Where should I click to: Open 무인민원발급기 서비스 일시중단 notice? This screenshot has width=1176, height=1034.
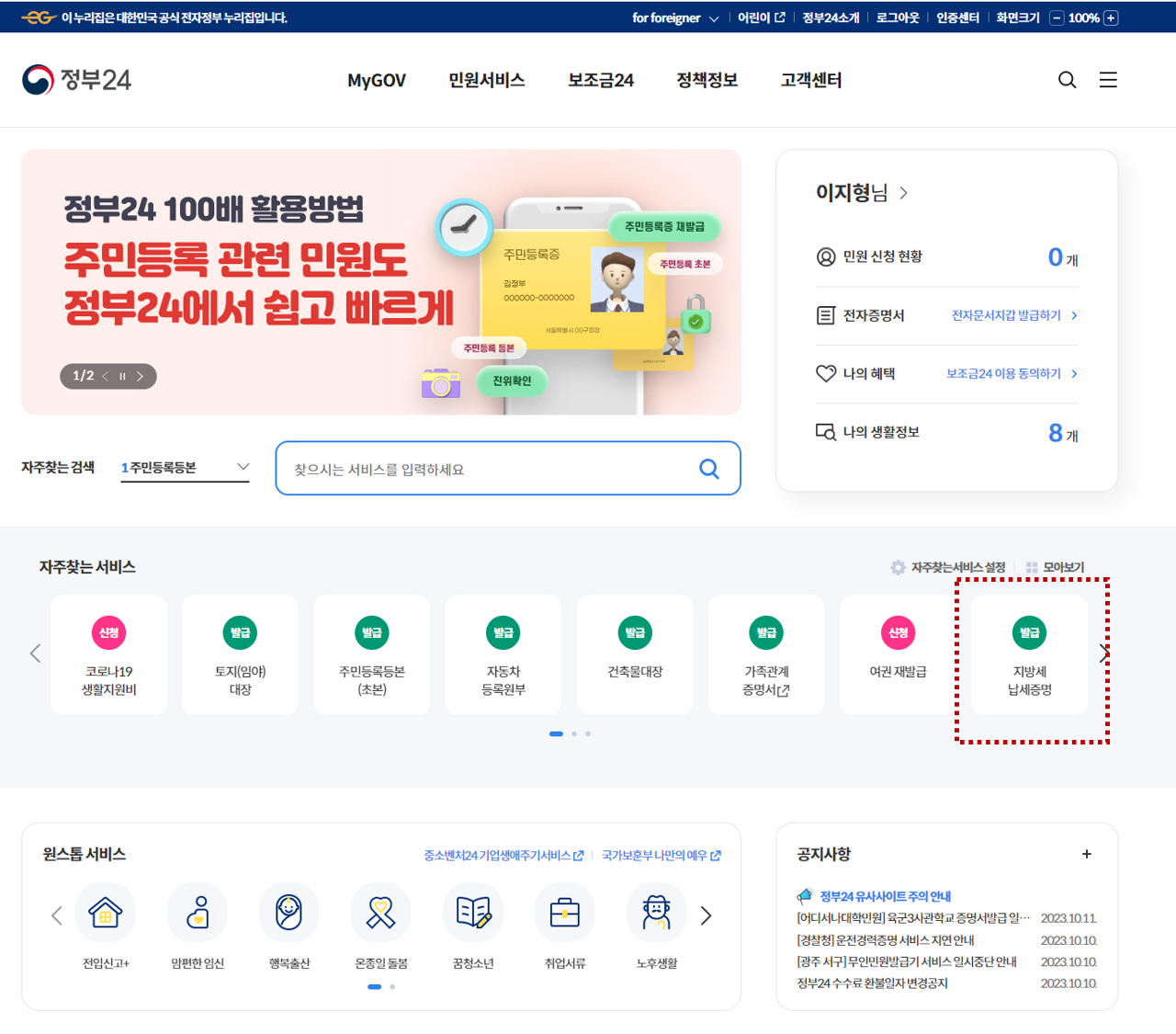click(906, 961)
